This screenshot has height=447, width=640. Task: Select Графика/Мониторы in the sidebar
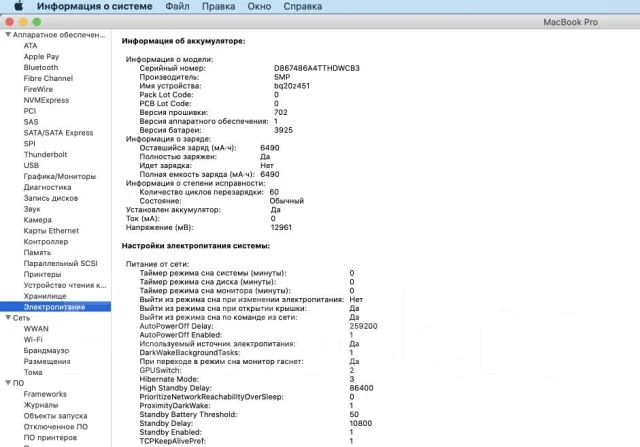(60, 176)
